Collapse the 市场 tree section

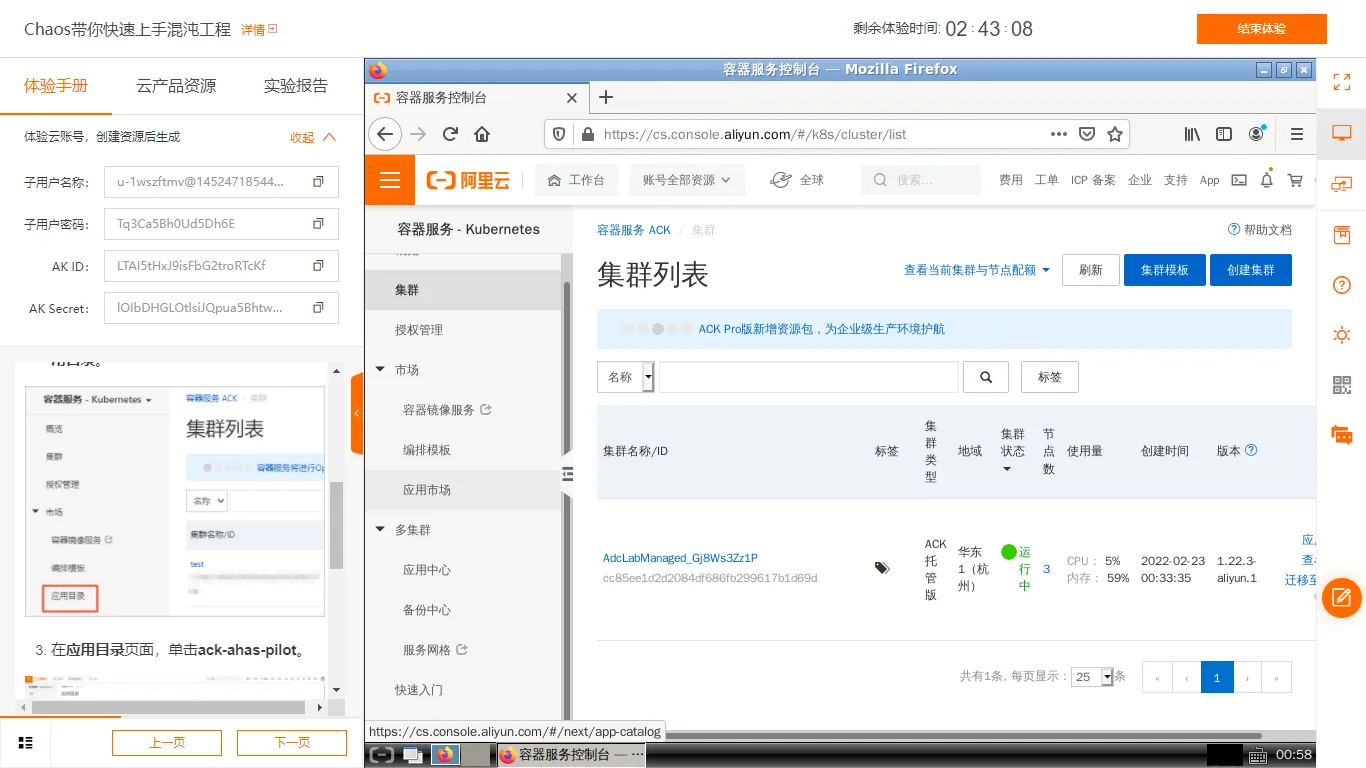point(380,370)
